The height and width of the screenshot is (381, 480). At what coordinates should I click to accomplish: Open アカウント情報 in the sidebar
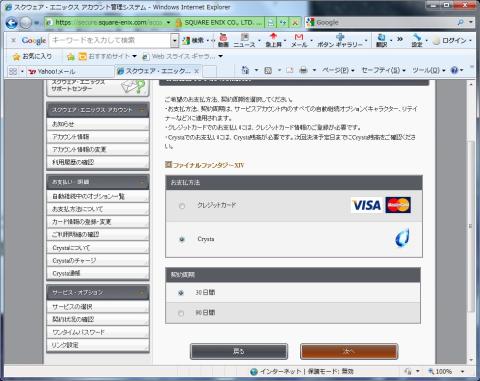coord(98,137)
